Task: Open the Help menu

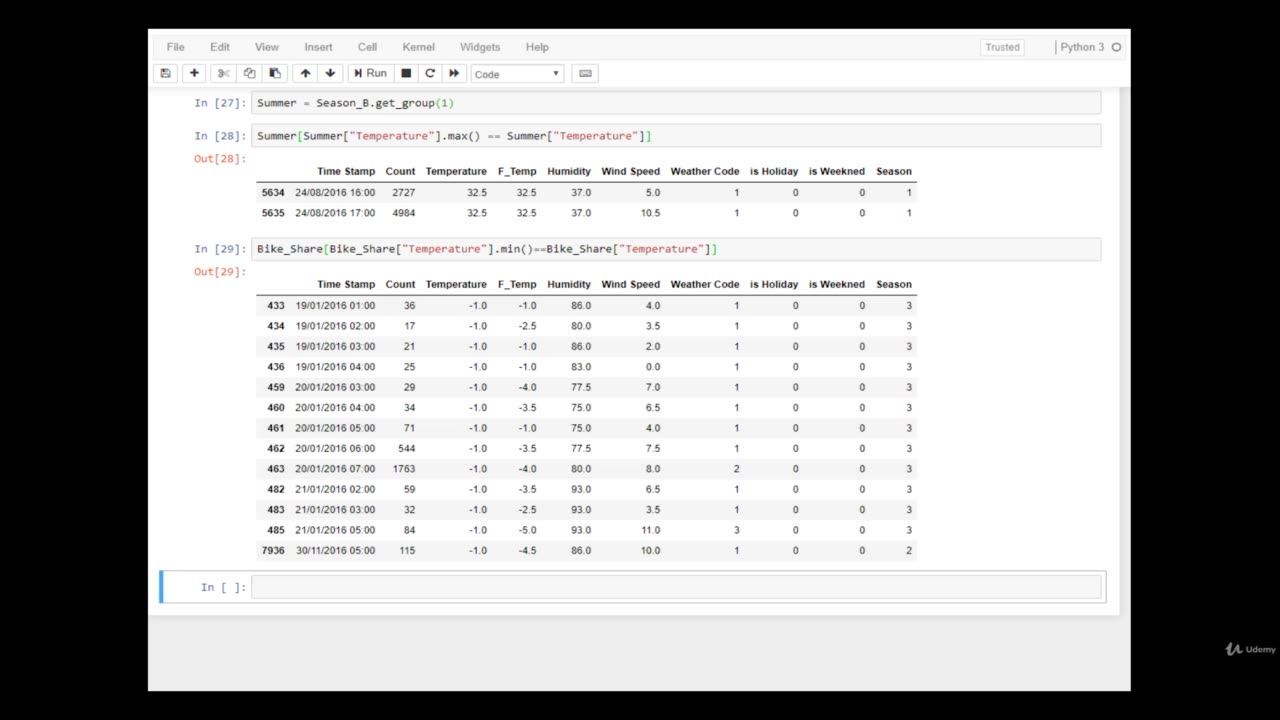Action: pyautogui.click(x=537, y=47)
